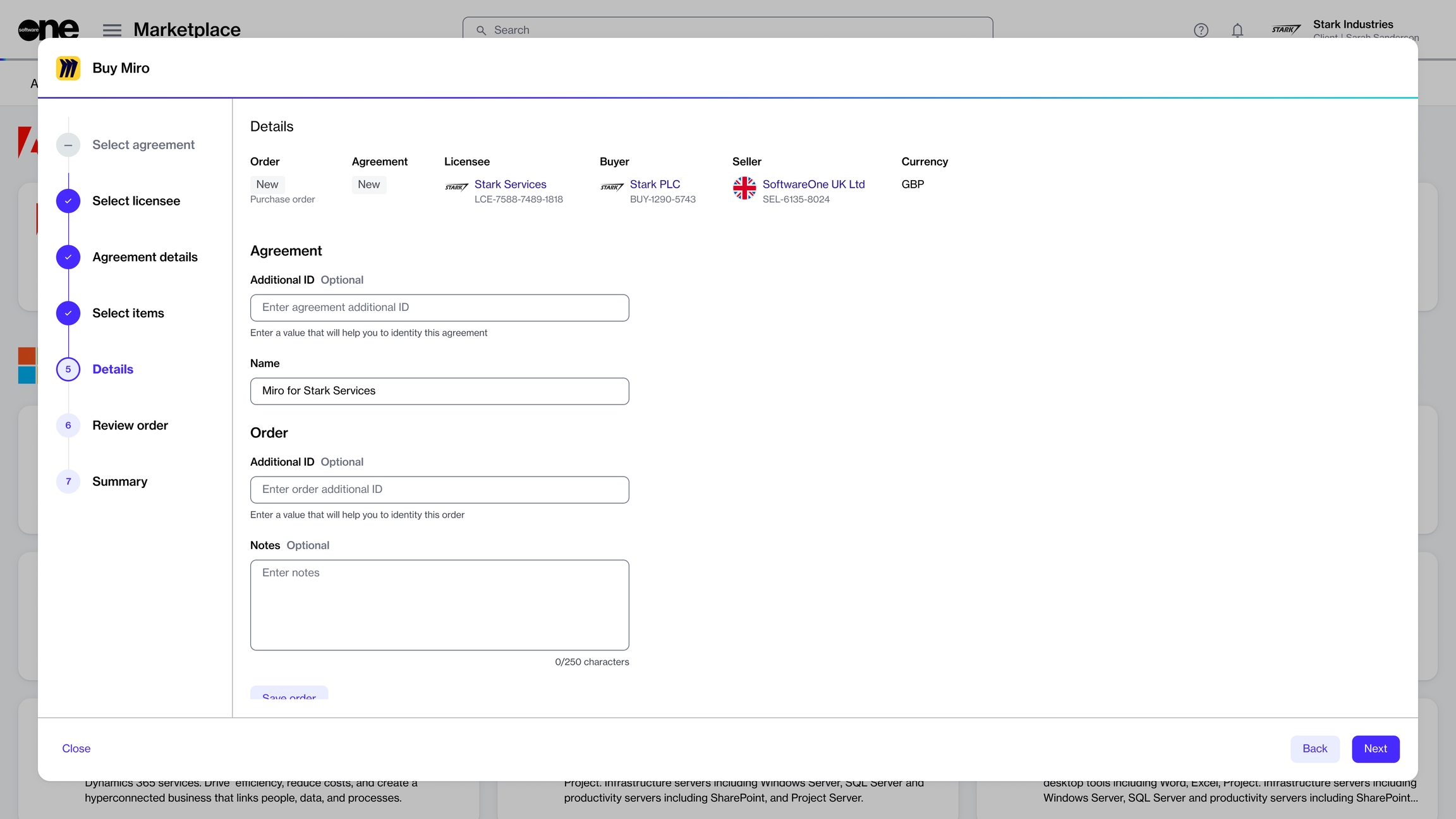Go to Select licensee step
The width and height of the screenshot is (1456, 819).
(x=136, y=201)
